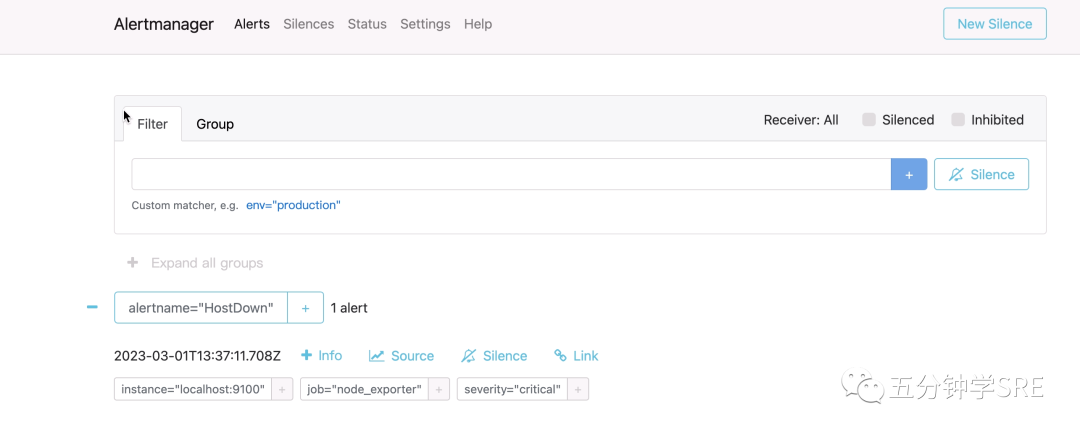Image resolution: width=1080 pixels, height=435 pixels.
Task: Expand all groups
Action: [195, 263]
